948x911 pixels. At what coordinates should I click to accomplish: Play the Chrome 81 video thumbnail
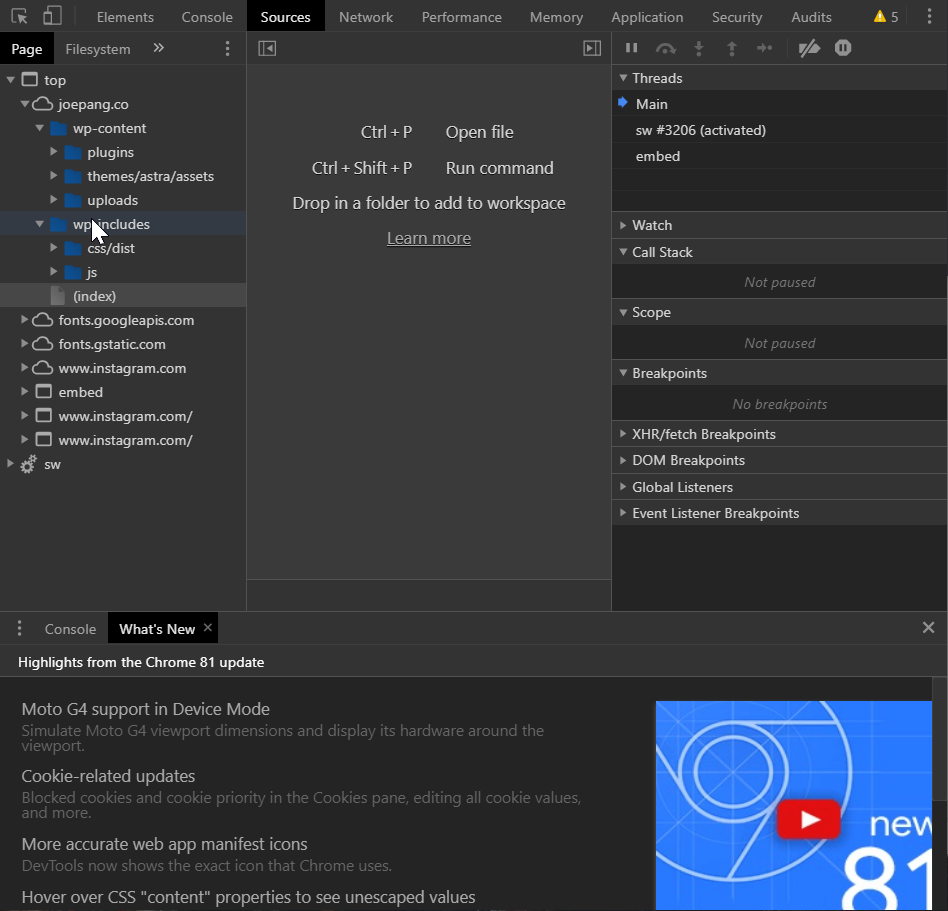coord(808,820)
